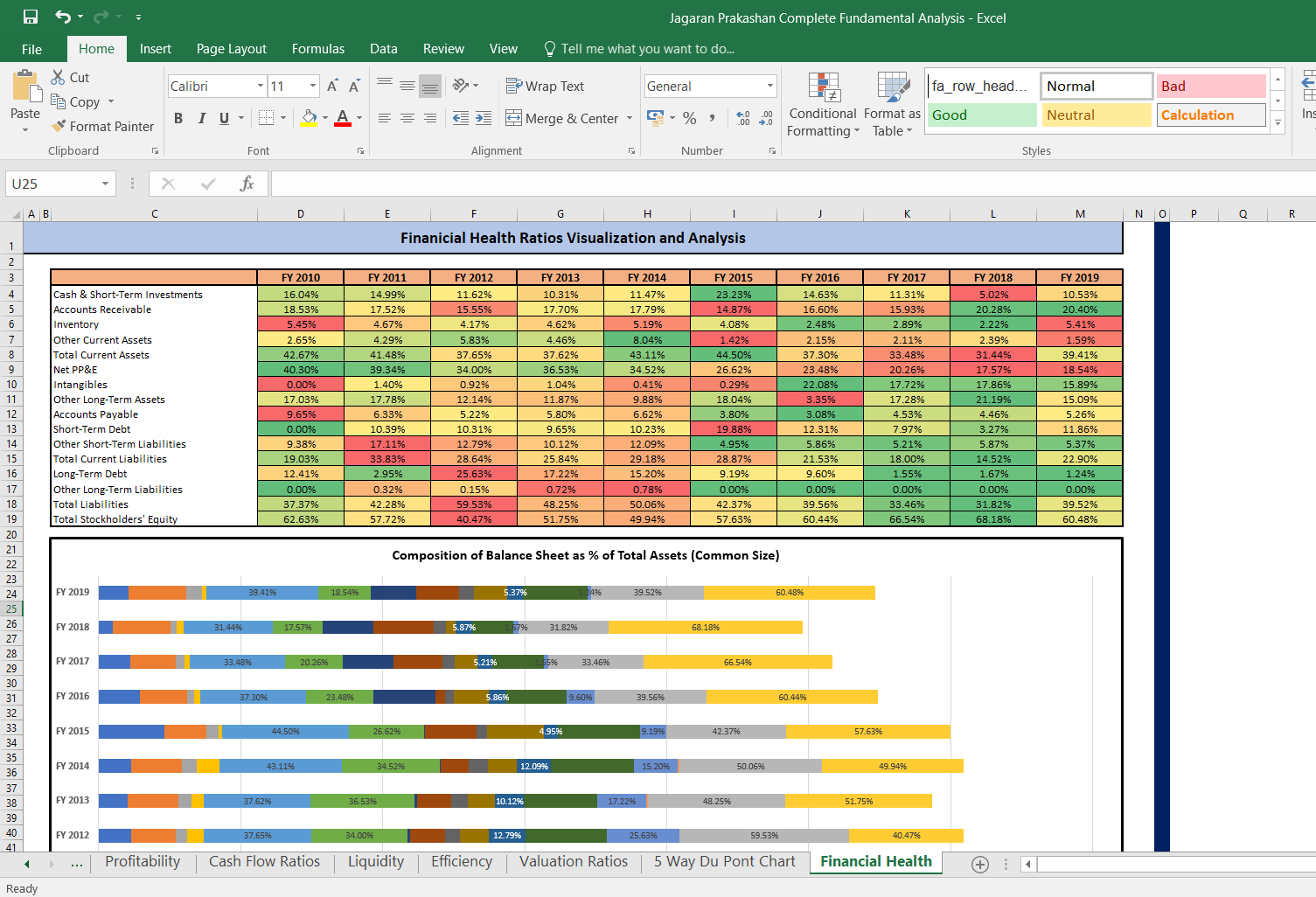Open the Valuation Ratios sheet tab
1316x897 pixels.
tap(574, 861)
